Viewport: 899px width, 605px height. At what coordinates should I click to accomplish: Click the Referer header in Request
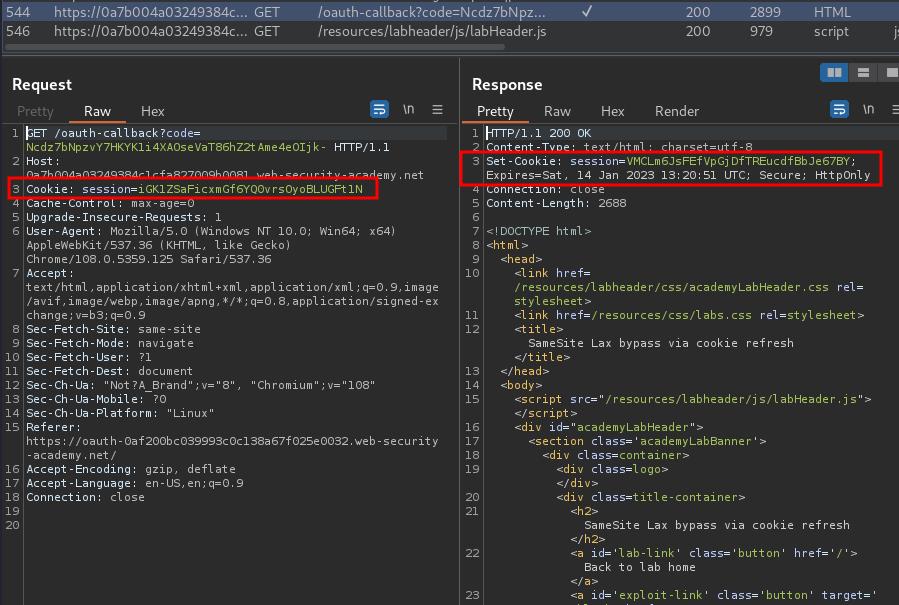pos(232,441)
